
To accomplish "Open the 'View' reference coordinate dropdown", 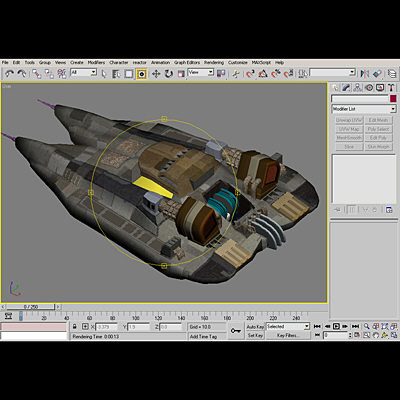I will point(201,72).
